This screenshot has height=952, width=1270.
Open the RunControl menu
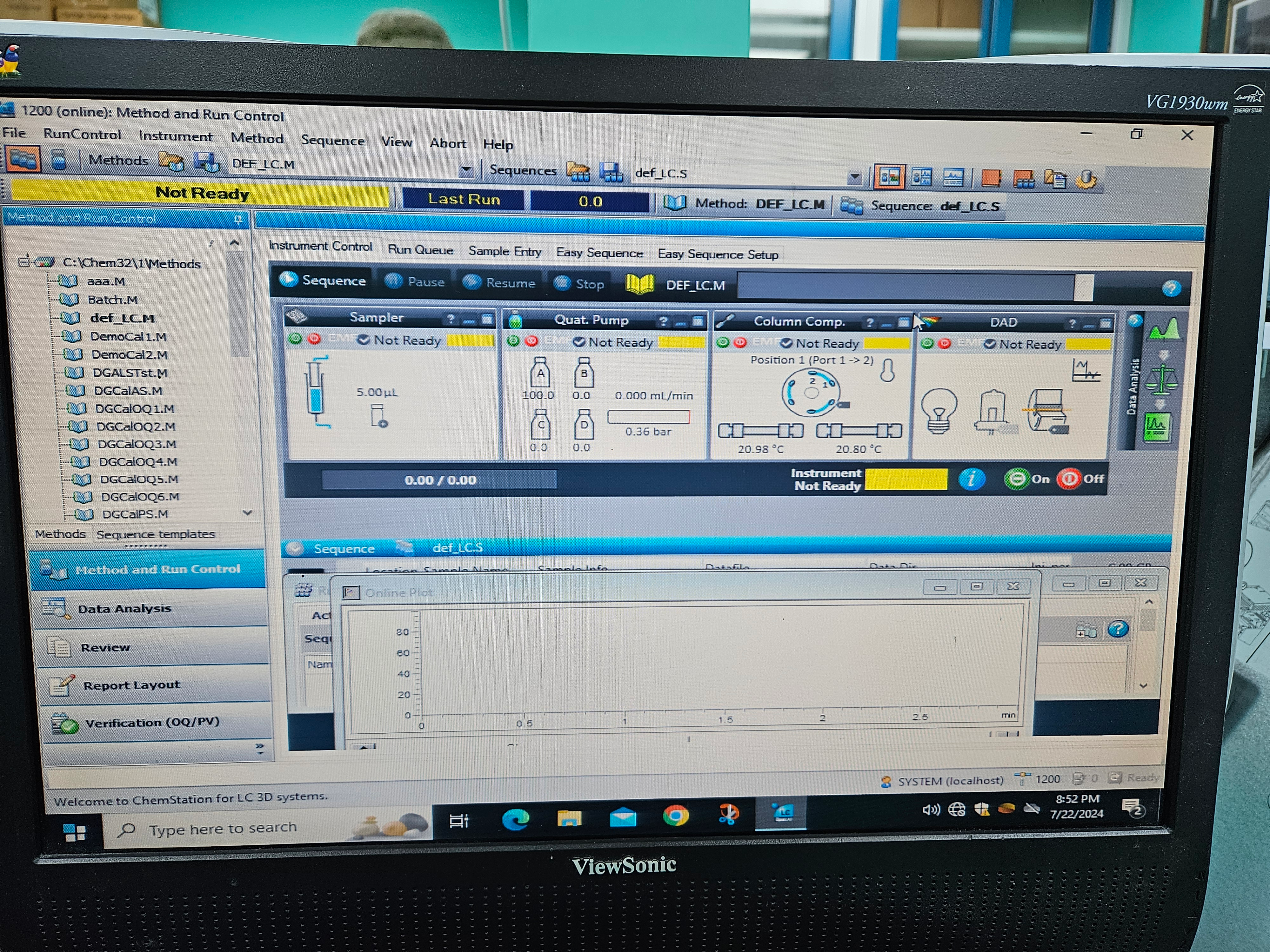pos(82,134)
